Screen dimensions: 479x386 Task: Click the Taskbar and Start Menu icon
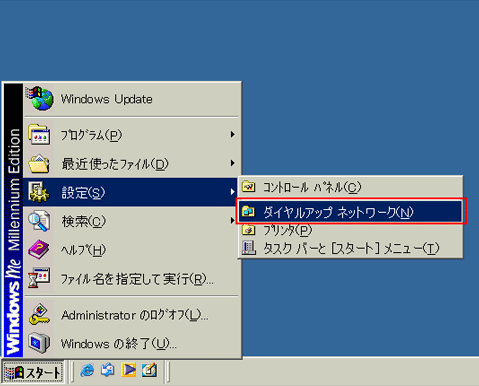(x=249, y=248)
